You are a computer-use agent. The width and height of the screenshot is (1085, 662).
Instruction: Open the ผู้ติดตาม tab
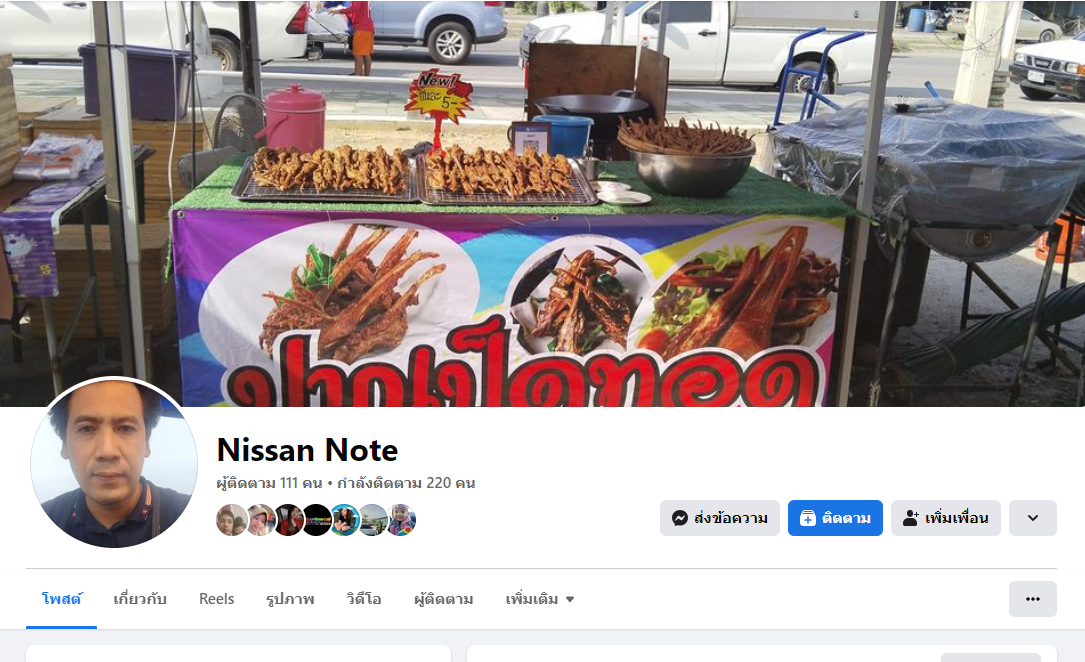pyautogui.click(x=444, y=599)
